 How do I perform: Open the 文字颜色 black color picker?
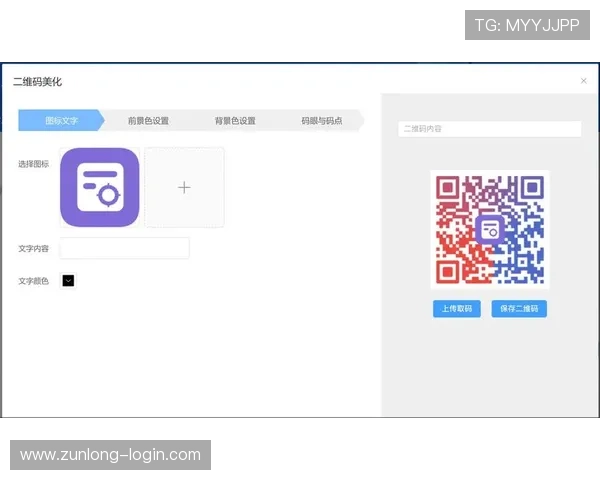pos(68,281)
